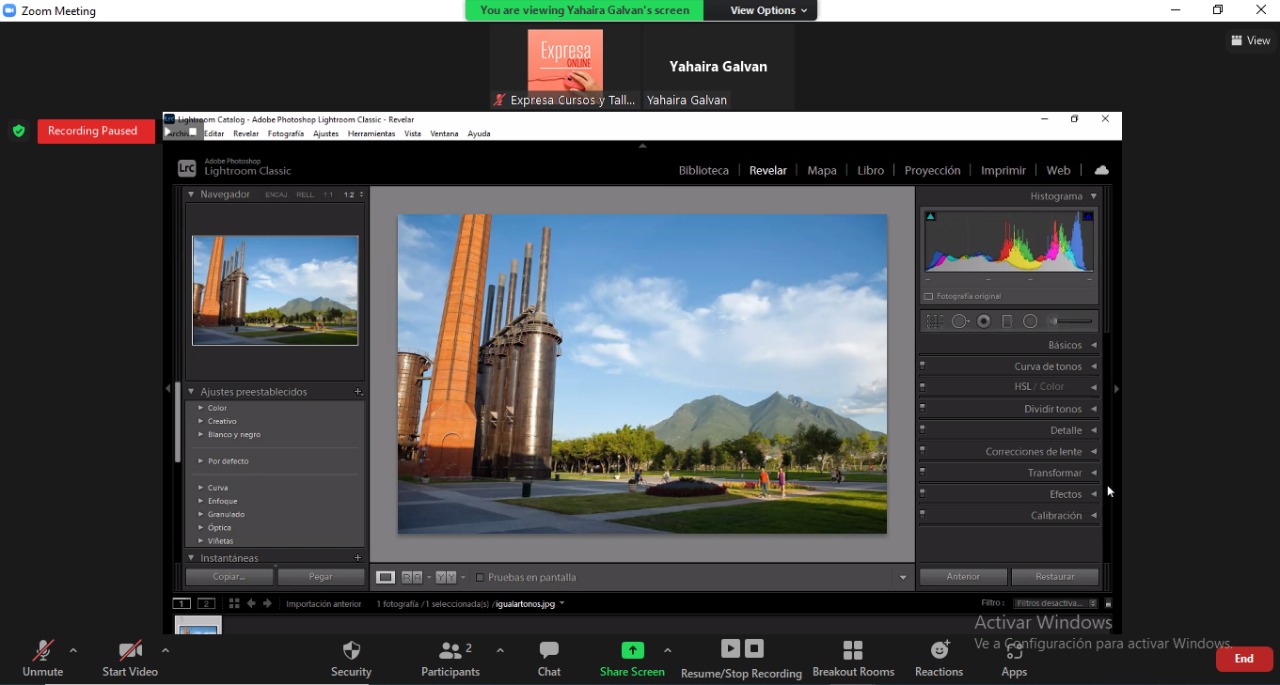Switch to Mapa module
The image size is (1280, 685).
[x=822, y=170]
